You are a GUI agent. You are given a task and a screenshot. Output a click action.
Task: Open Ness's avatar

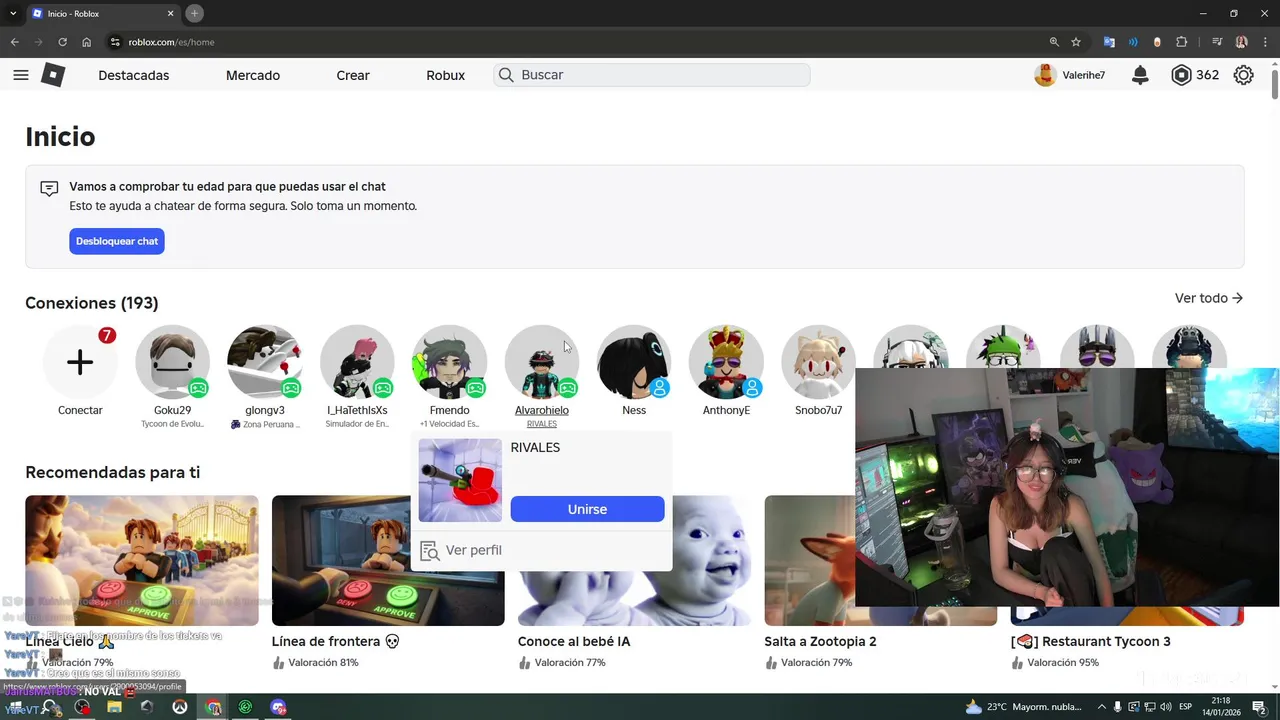[x=634, y=362]
